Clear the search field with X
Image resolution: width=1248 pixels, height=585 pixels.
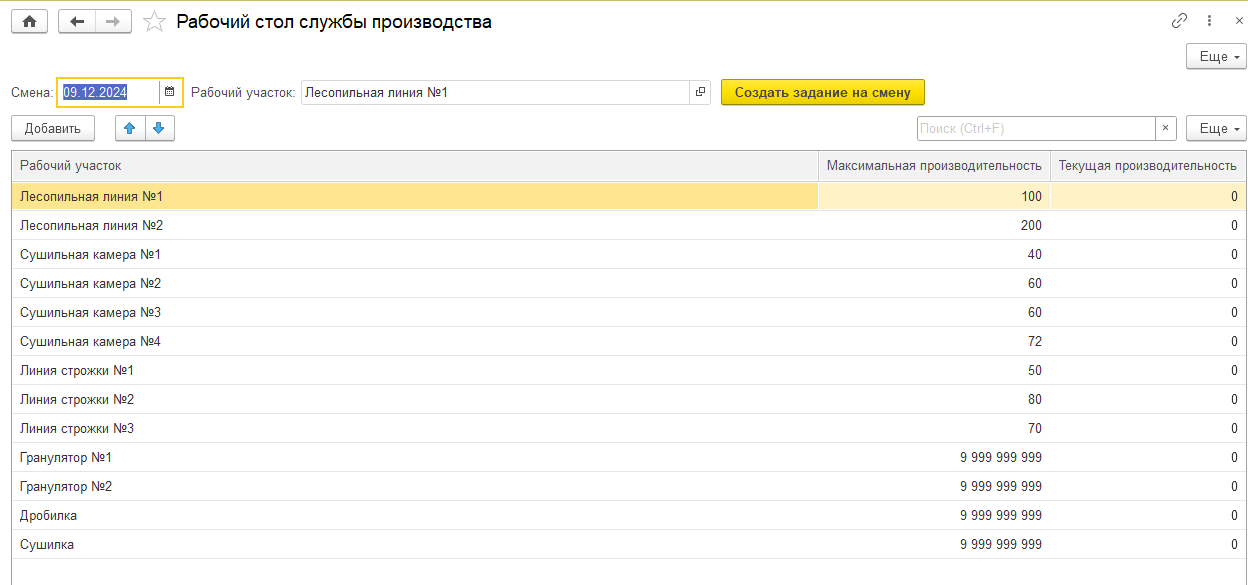(x=1166, y=128)
